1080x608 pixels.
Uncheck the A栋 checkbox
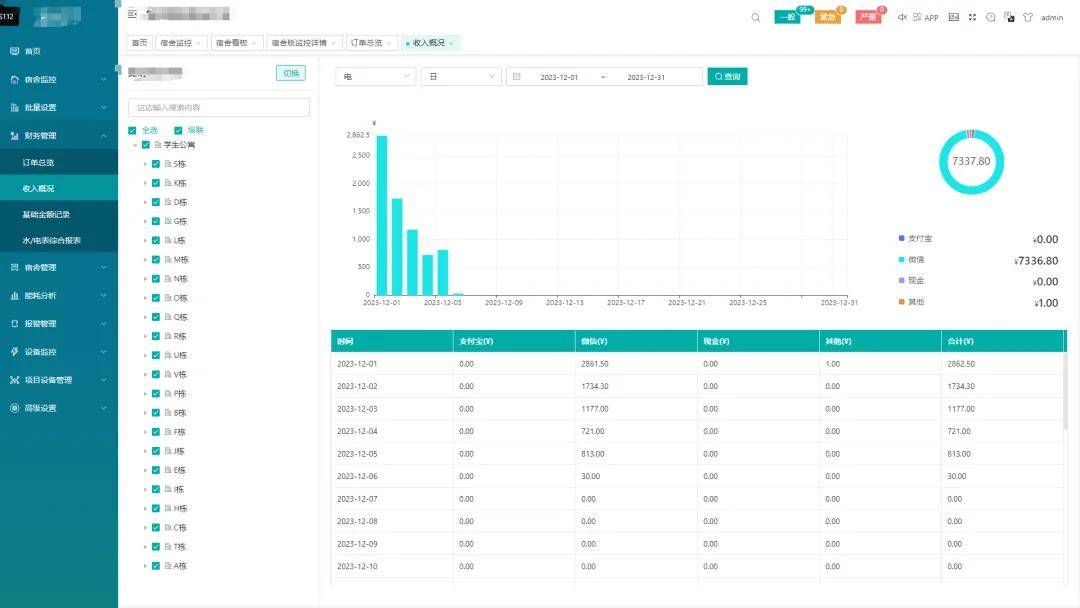(156, 566)
